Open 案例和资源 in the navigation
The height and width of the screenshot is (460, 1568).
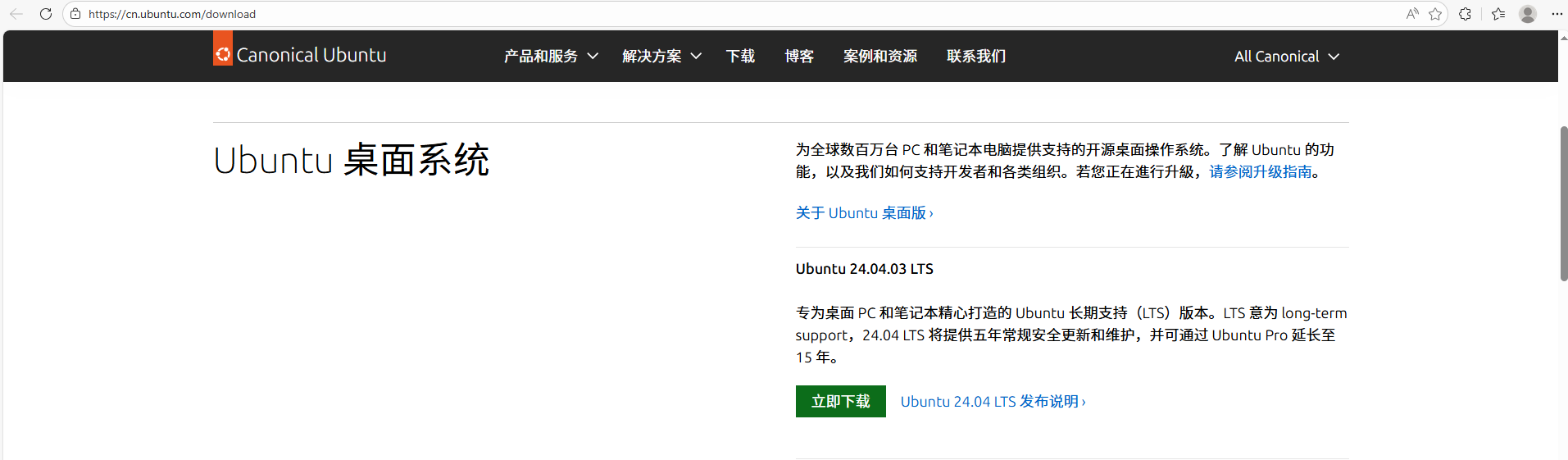pyautogui.click(x=880, y=57)
